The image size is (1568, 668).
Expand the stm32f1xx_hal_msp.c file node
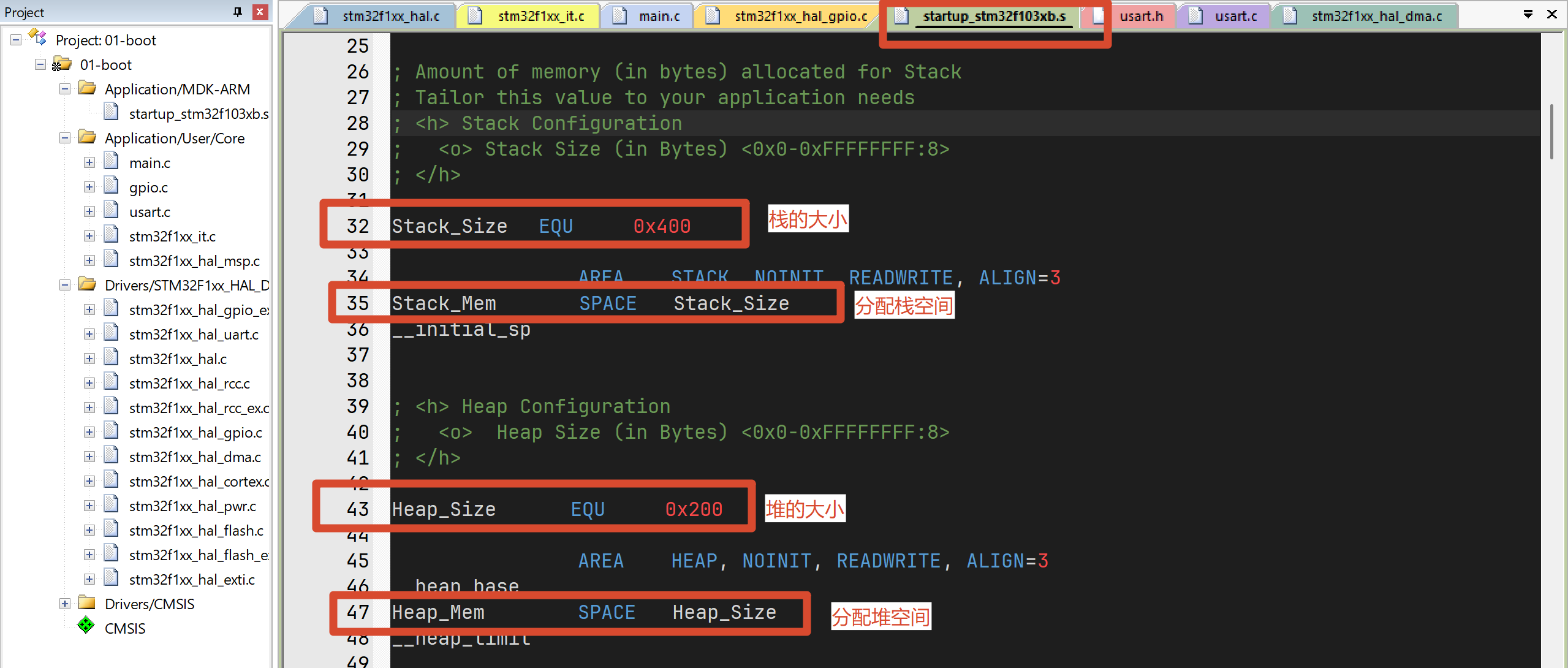pyautogui.click(x=89, y=260)
